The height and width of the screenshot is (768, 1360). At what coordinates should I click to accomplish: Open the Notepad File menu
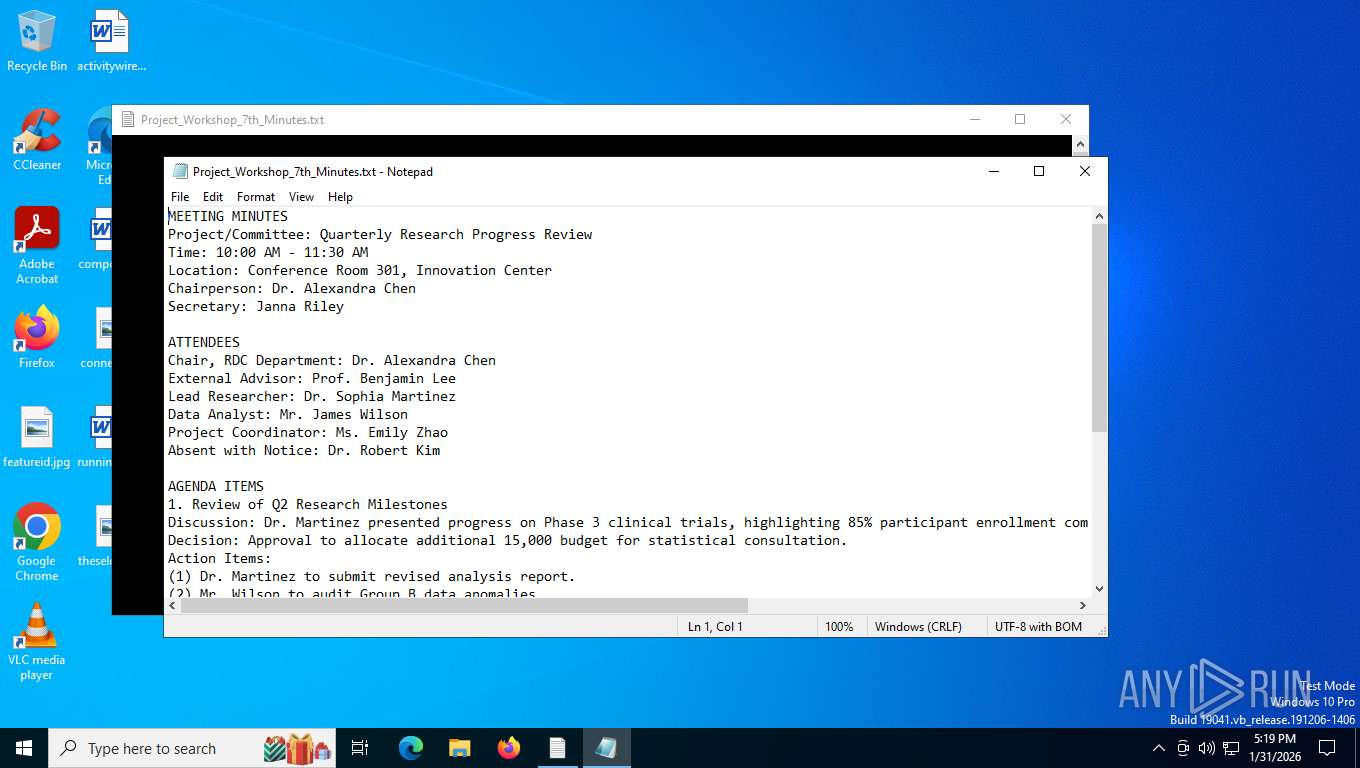click(180, 197)
